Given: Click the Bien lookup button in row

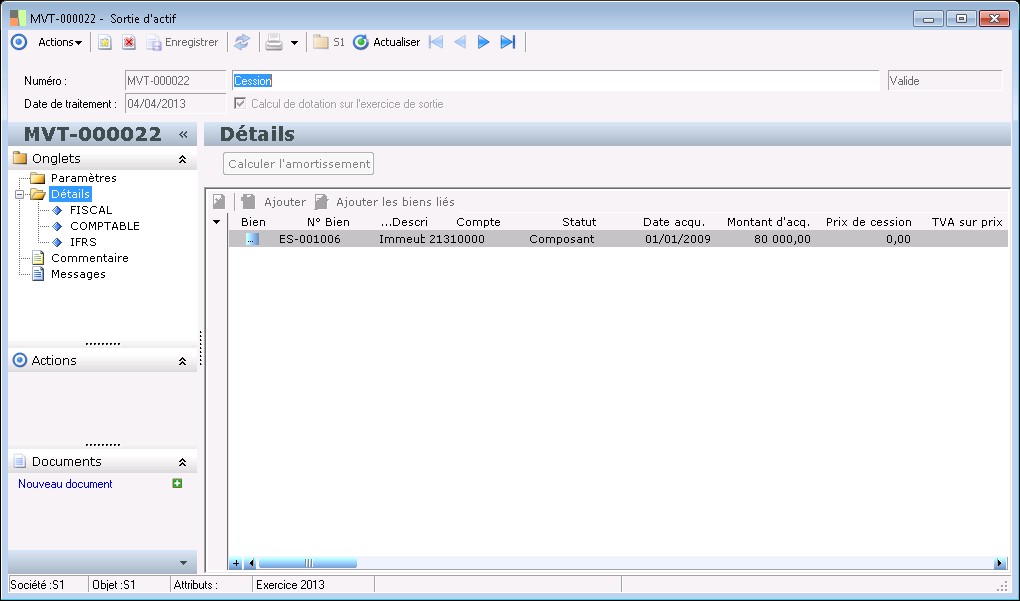Looking at the screenshot, I should (252, 239).
